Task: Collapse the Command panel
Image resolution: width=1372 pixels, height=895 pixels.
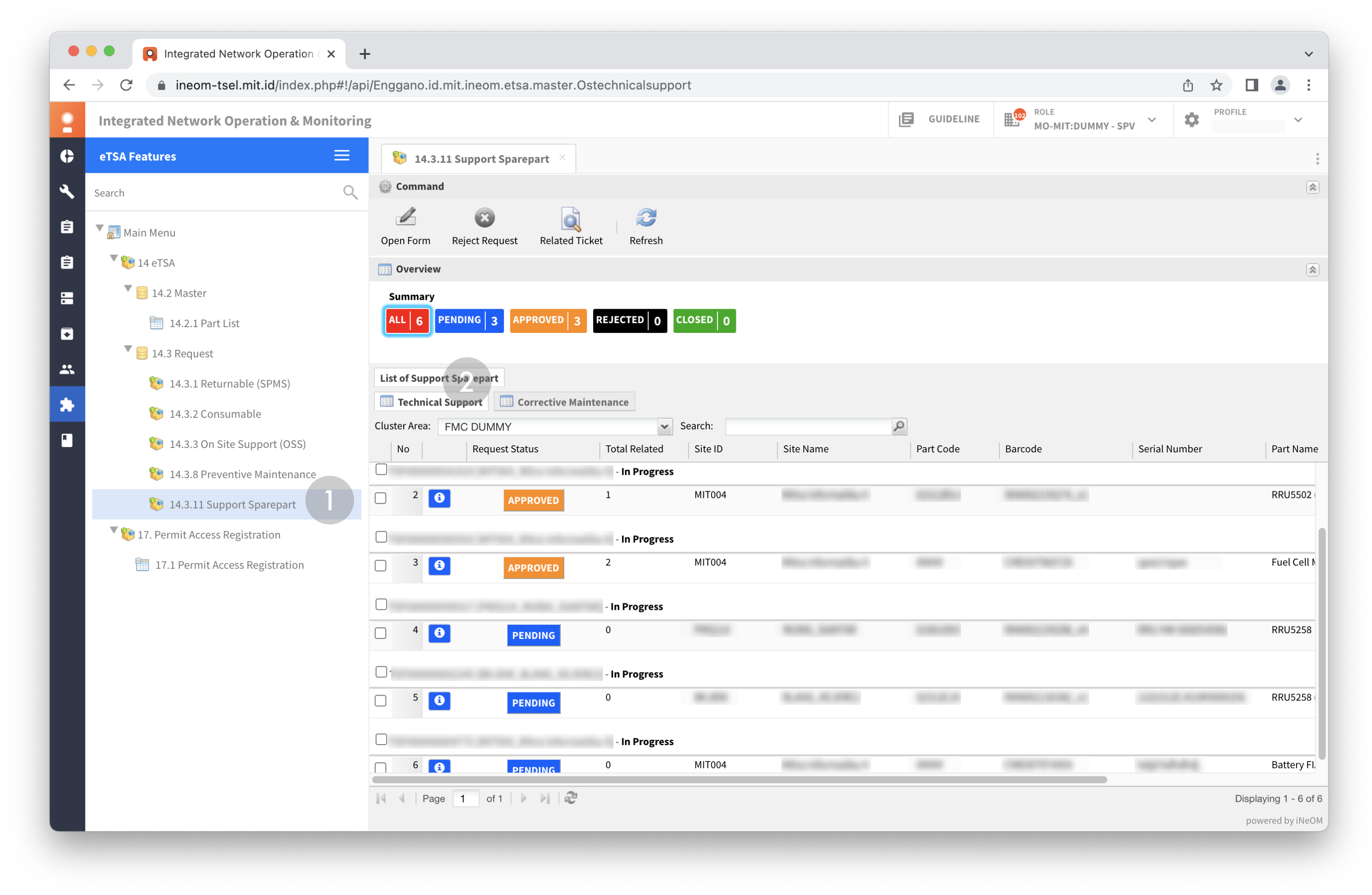Action: (1313, 187)
